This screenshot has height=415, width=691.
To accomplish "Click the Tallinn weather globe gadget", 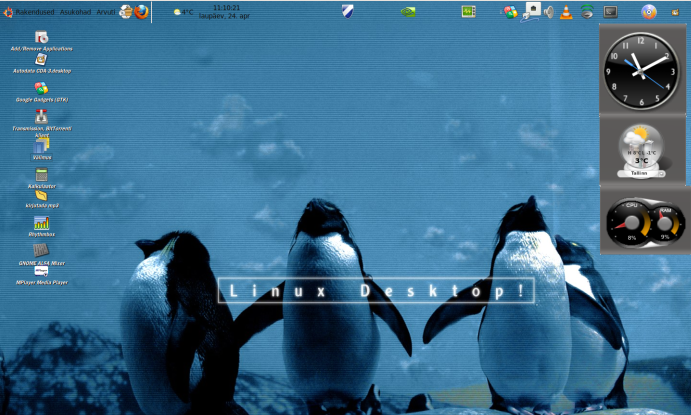I will click(x=641, y=151).
